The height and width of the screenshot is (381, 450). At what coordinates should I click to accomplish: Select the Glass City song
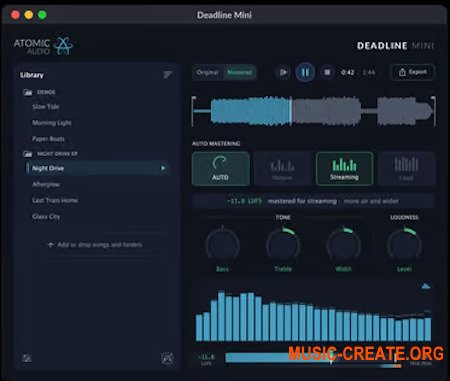[x=46, y=217]
